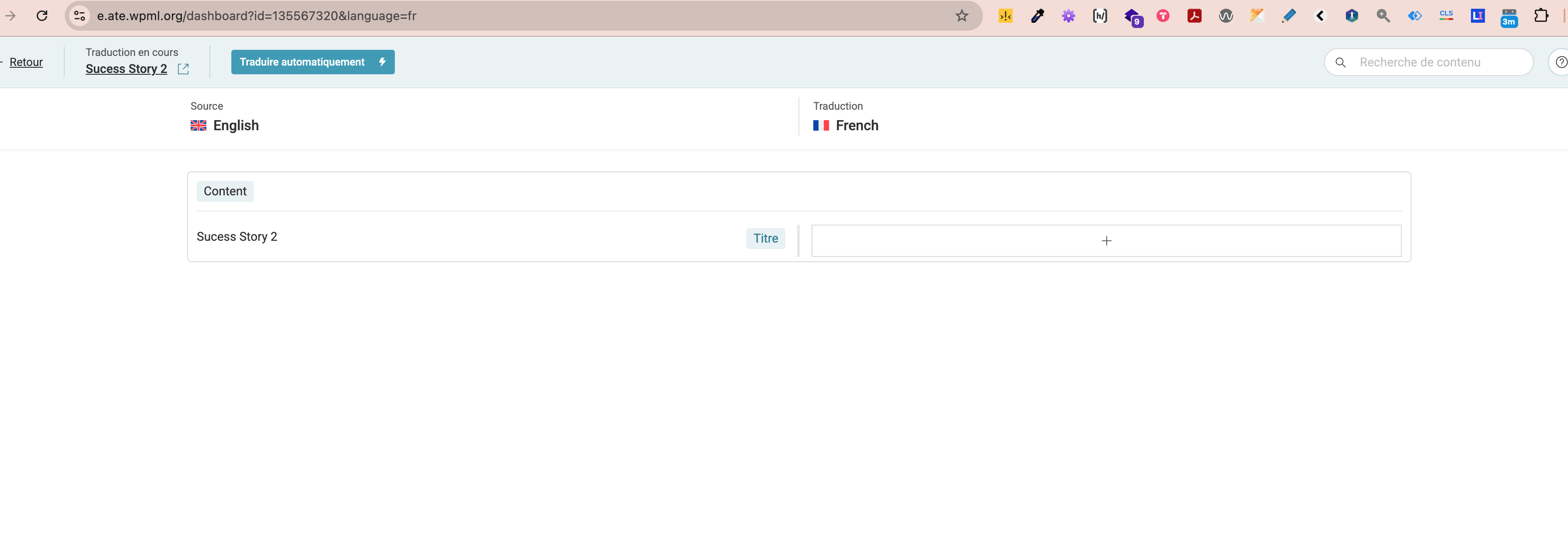Image resolution: width=1568 pixels, height=534 pixels.
Task: Click the browser forward arrow
Action: pyautogui.click(x=10, y=16)
